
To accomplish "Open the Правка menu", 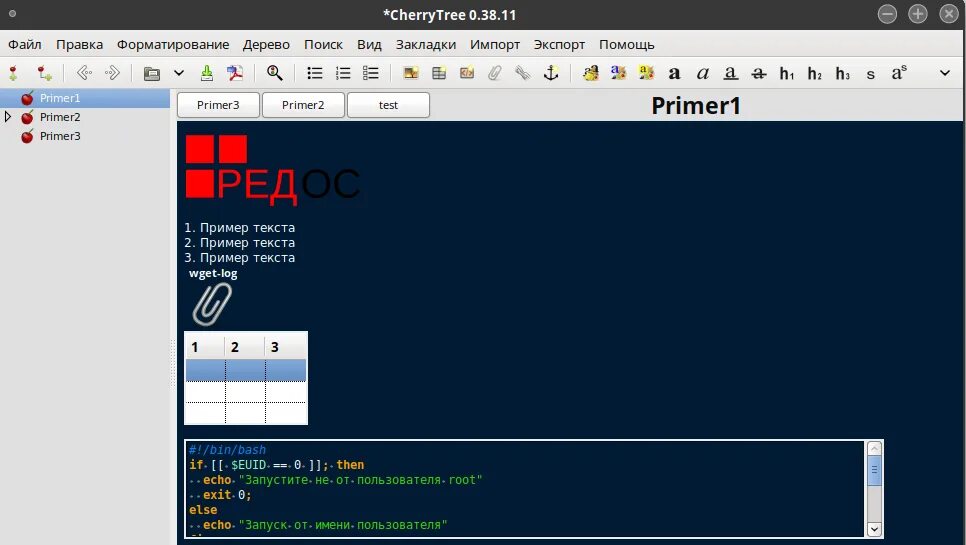I will (79, 44).
